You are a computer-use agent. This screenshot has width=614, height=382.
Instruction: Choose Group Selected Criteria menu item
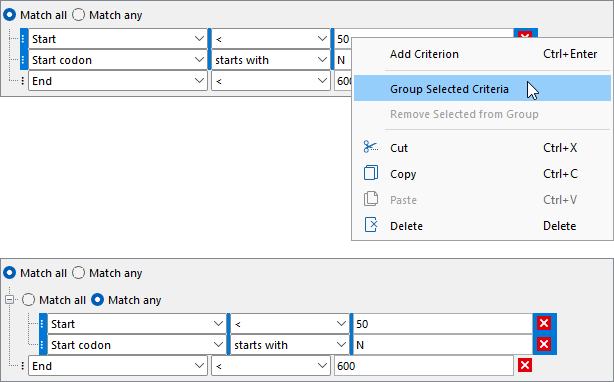[x=482, y=88]
